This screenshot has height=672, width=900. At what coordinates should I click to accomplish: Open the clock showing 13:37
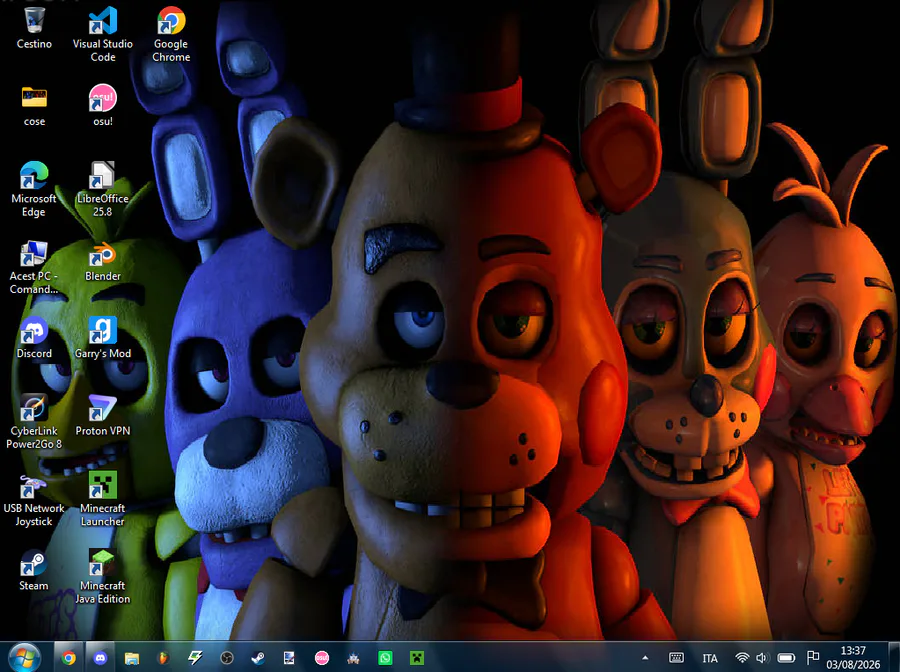click(853, 658)
